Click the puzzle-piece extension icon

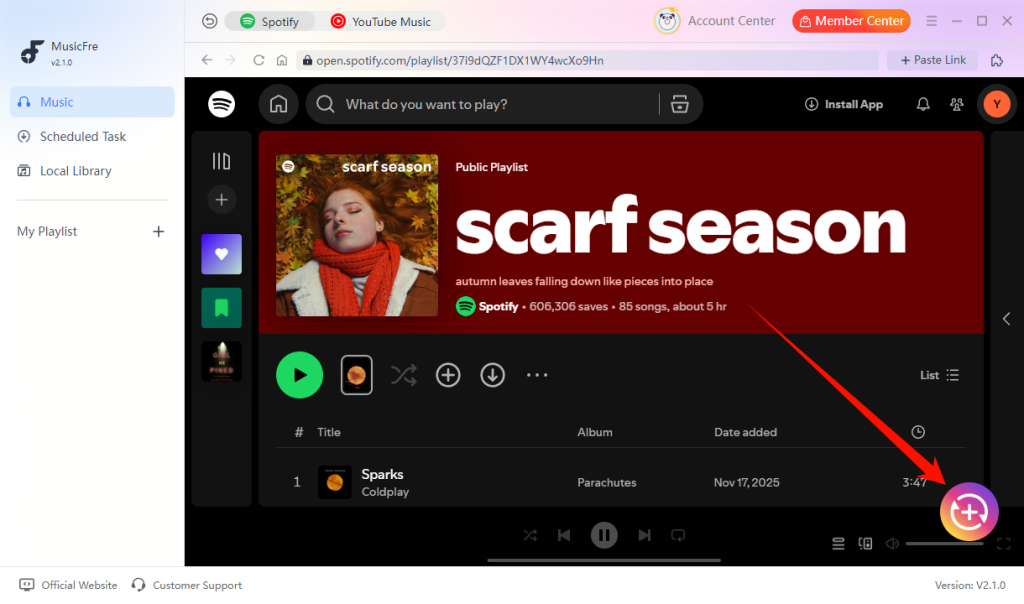click(x=997, y=61)
